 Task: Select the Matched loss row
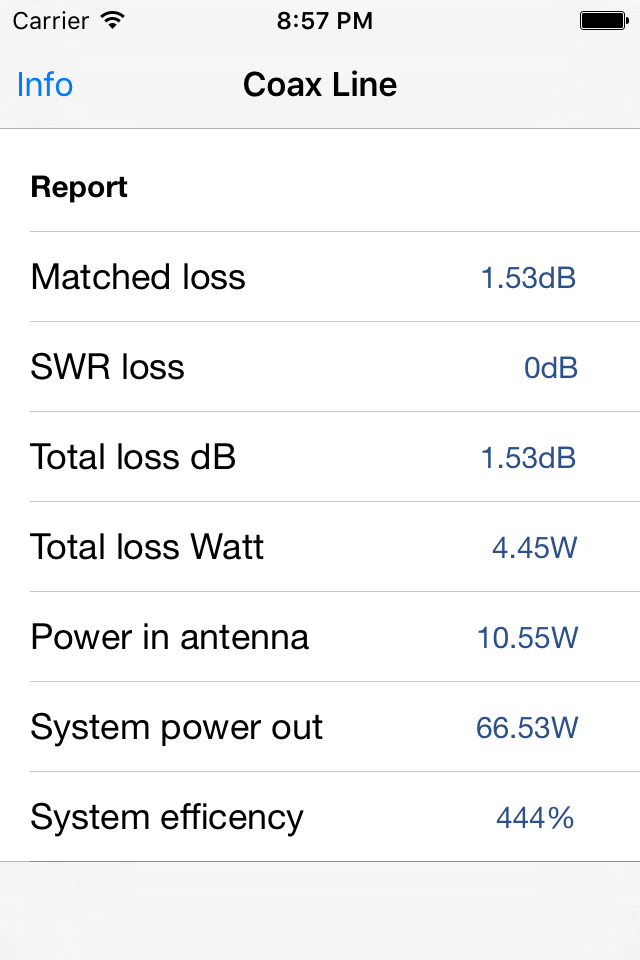[x=320, y=277]
